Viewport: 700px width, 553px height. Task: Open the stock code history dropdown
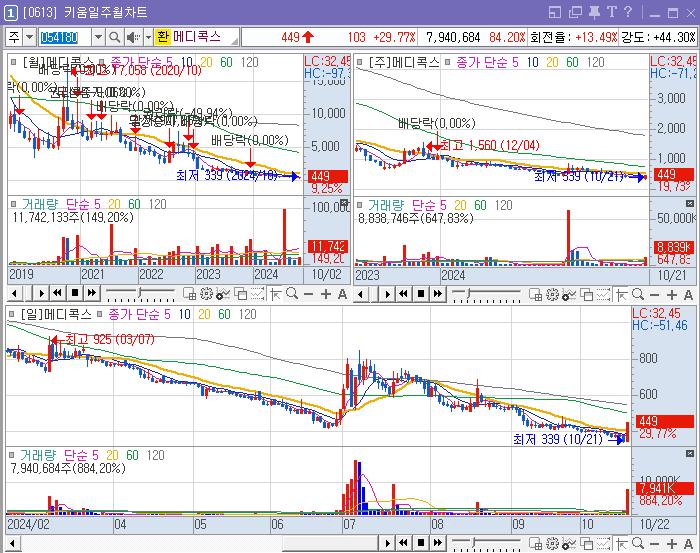[x=98, y=37]
